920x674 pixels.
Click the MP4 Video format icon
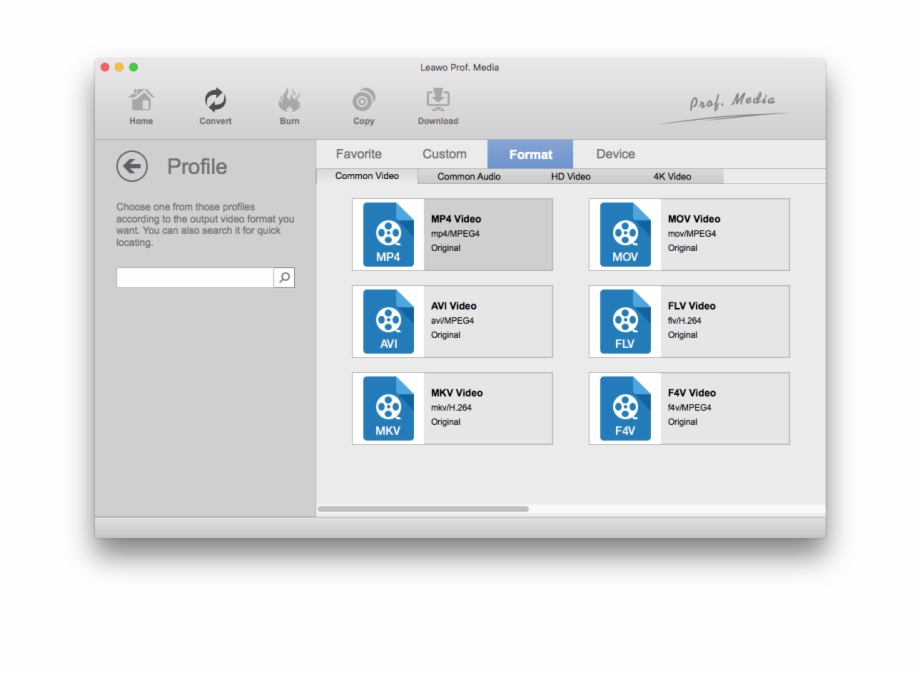[x=388, y=234]
